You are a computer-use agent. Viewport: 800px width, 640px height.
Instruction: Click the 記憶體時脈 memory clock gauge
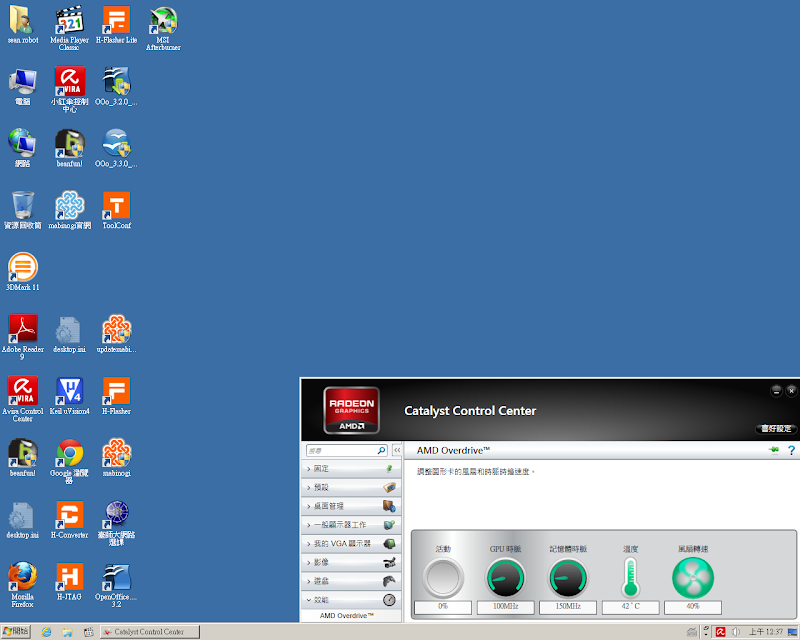(x=568, y=578)
